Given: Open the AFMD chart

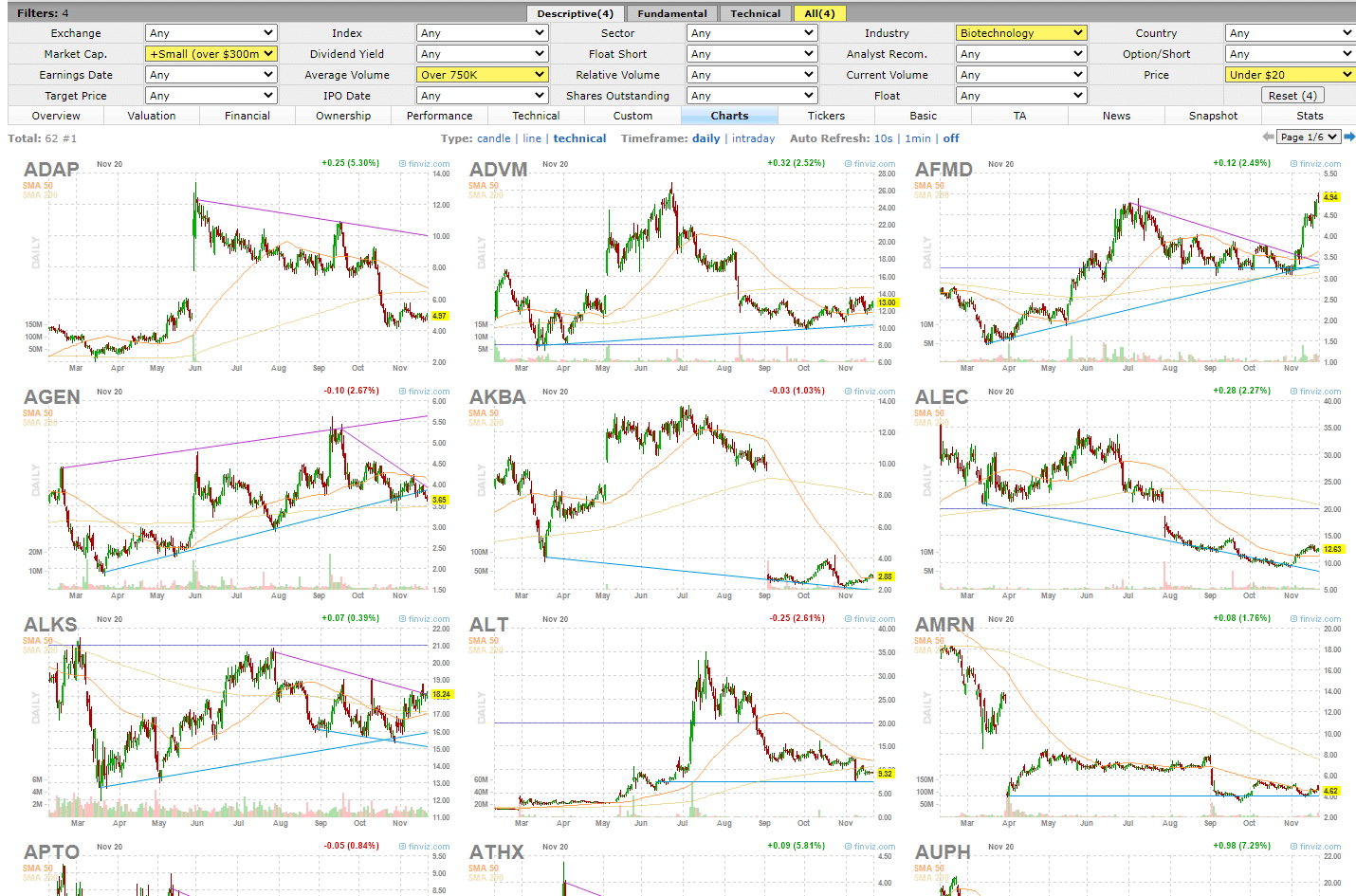Looking at the screenshot, I should pos(1127,265).
